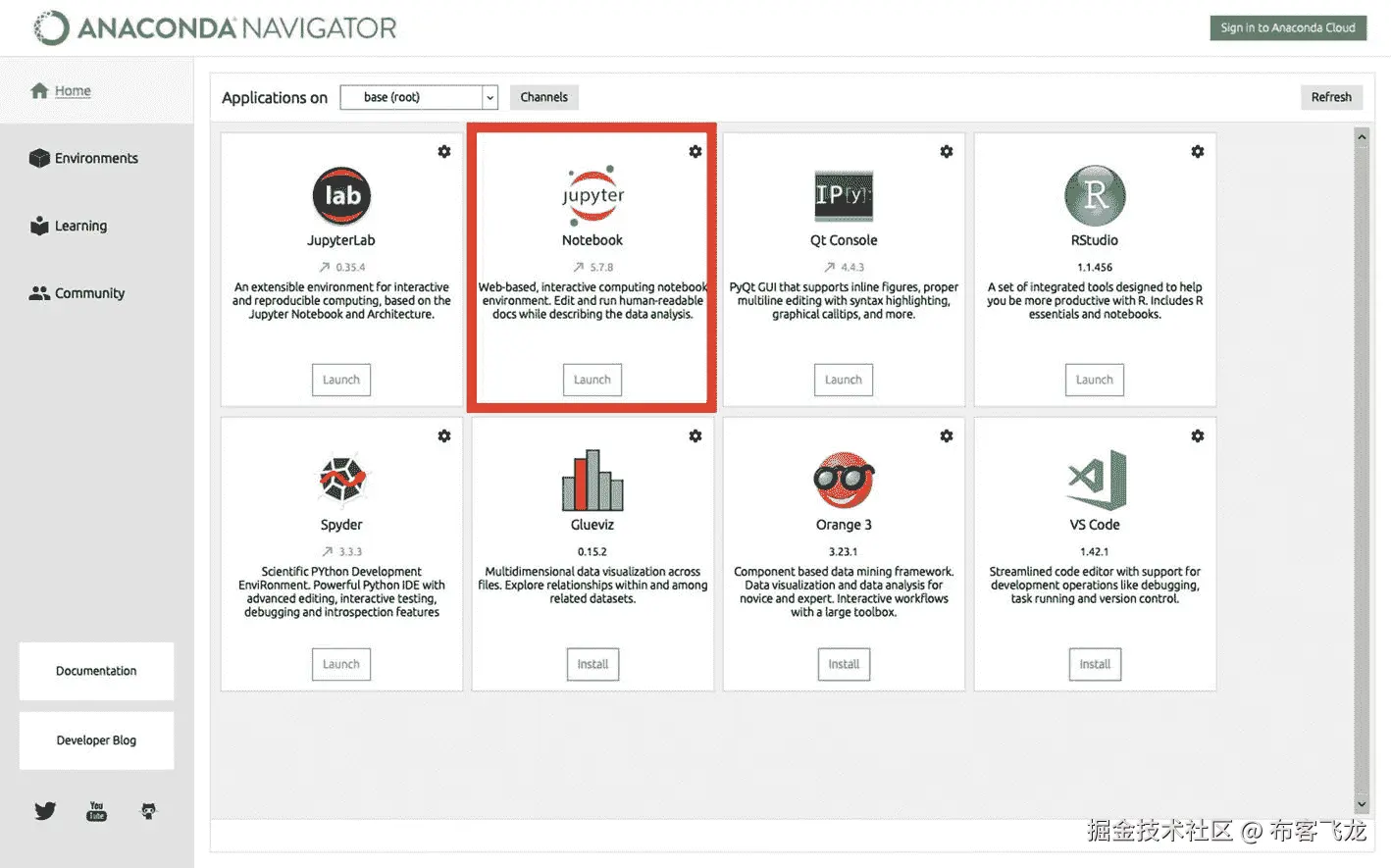The image size is (1391, 868).
Task: Click Orange 3 version 3.23.1 text
Action: click(x=844, y=551)
